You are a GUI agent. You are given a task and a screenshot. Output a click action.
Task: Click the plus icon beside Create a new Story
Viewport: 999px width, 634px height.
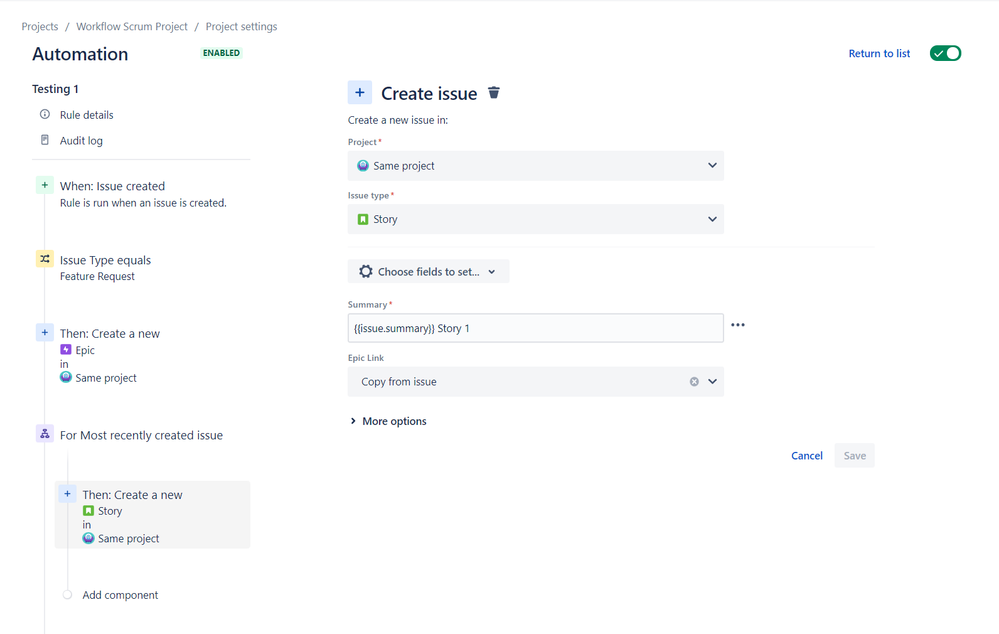(x=68, y=494)
